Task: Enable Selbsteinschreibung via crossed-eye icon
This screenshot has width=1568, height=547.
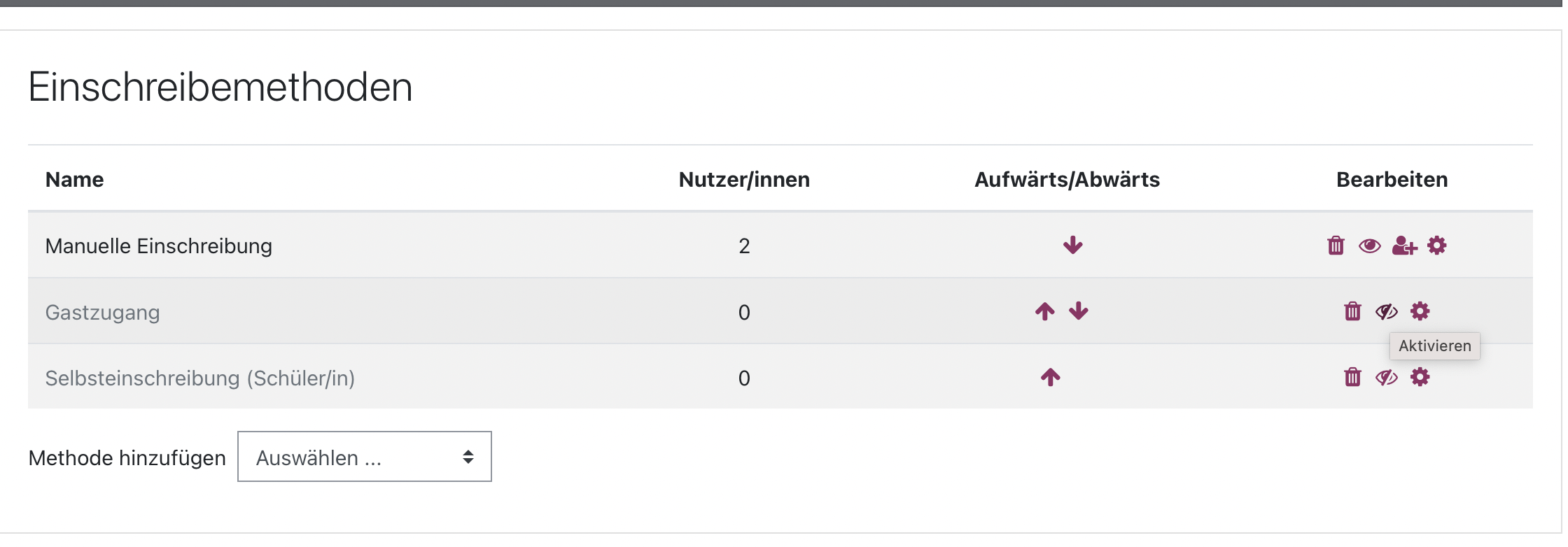Action: (1386, 378)
